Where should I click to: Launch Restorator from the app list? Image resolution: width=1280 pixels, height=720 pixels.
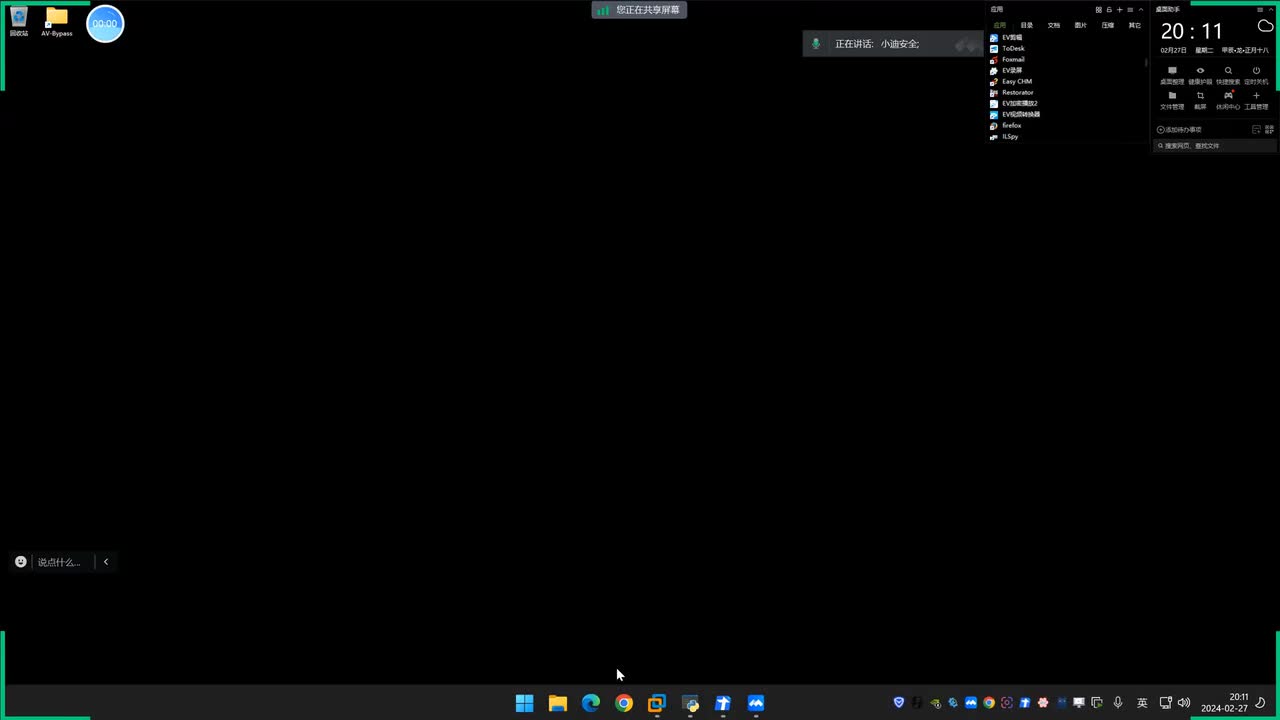[x=1011, y=92]
